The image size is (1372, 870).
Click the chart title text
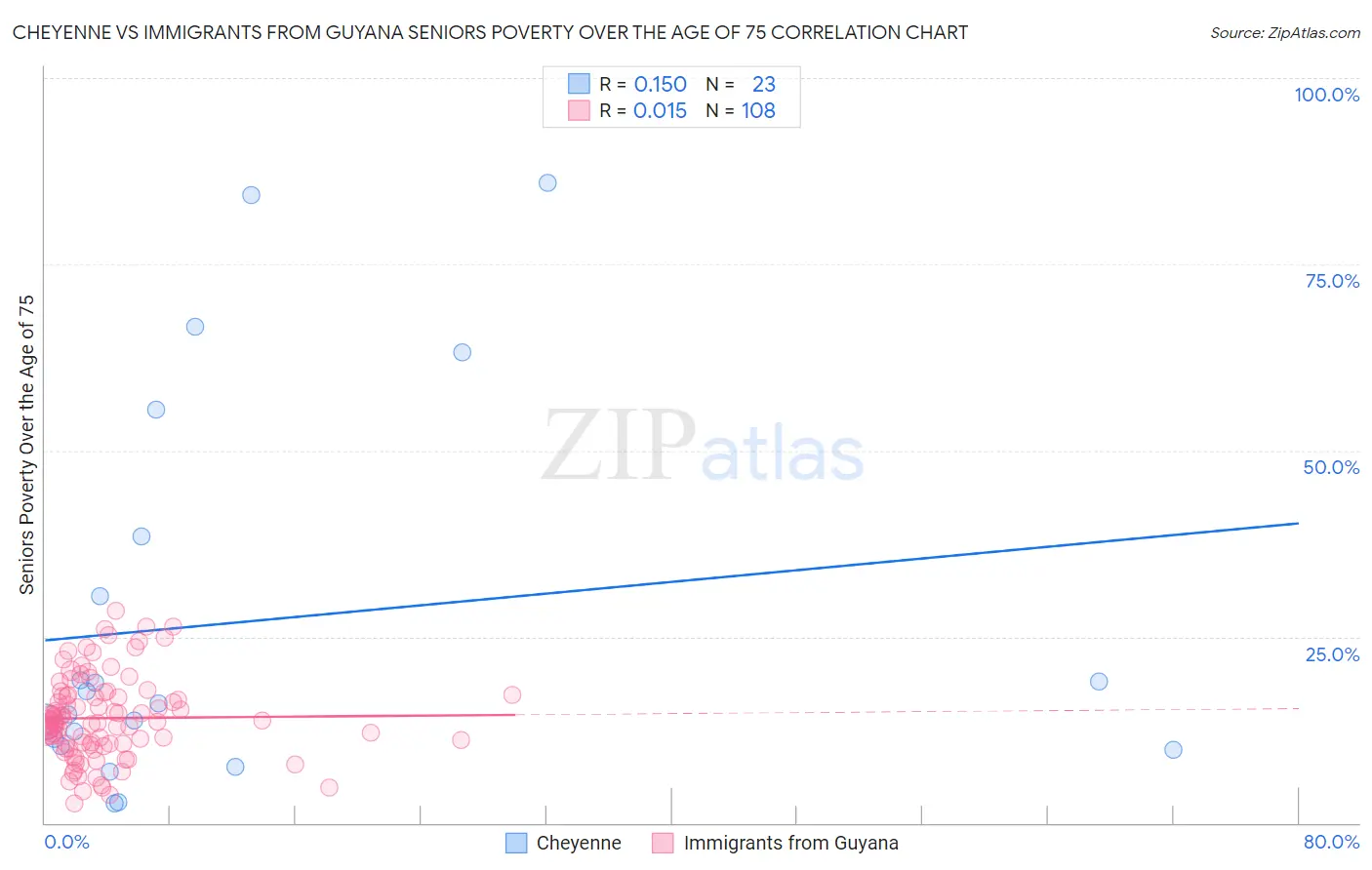[490, 32]
